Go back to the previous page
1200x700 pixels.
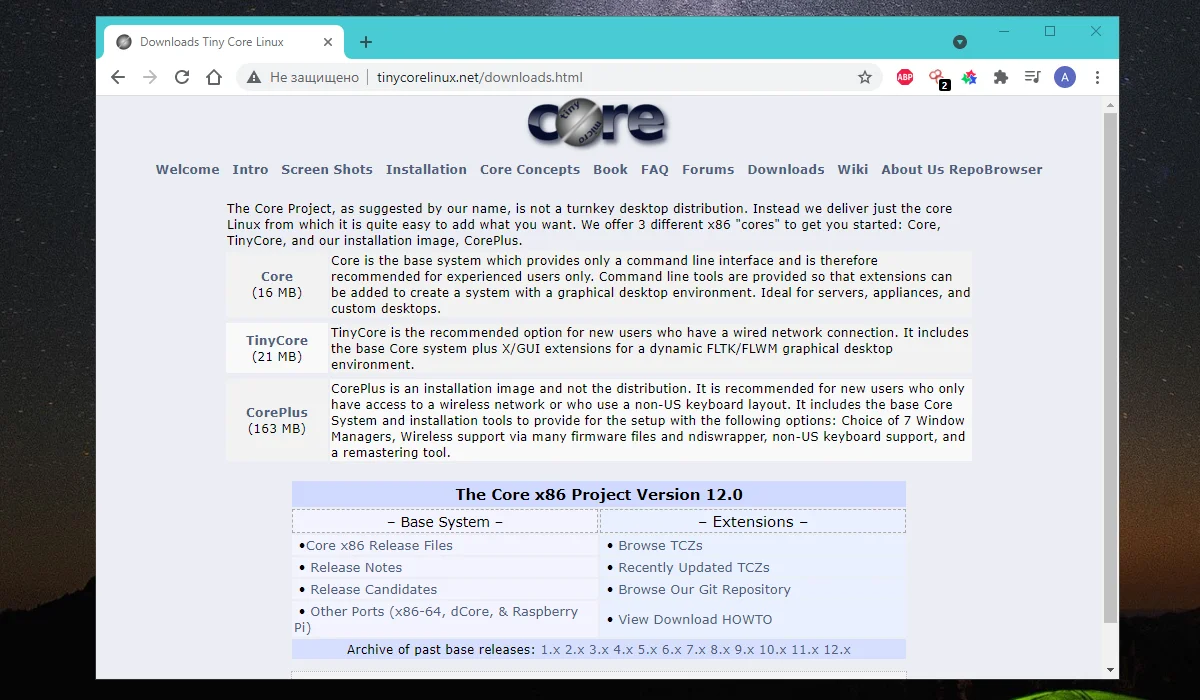pyautogui.click(x=118, y=77)
